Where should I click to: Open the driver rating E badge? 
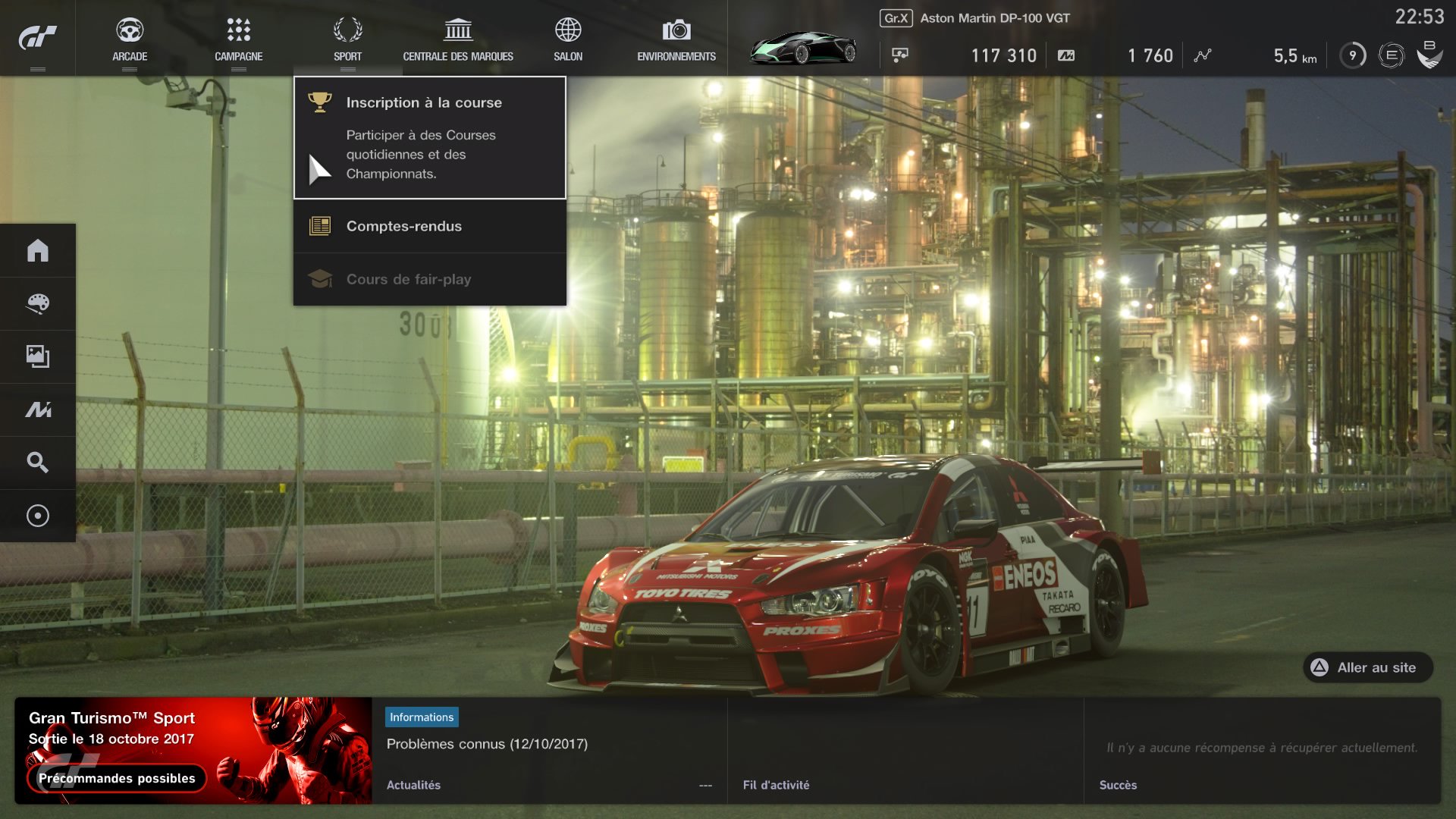tap(1391, 55)
